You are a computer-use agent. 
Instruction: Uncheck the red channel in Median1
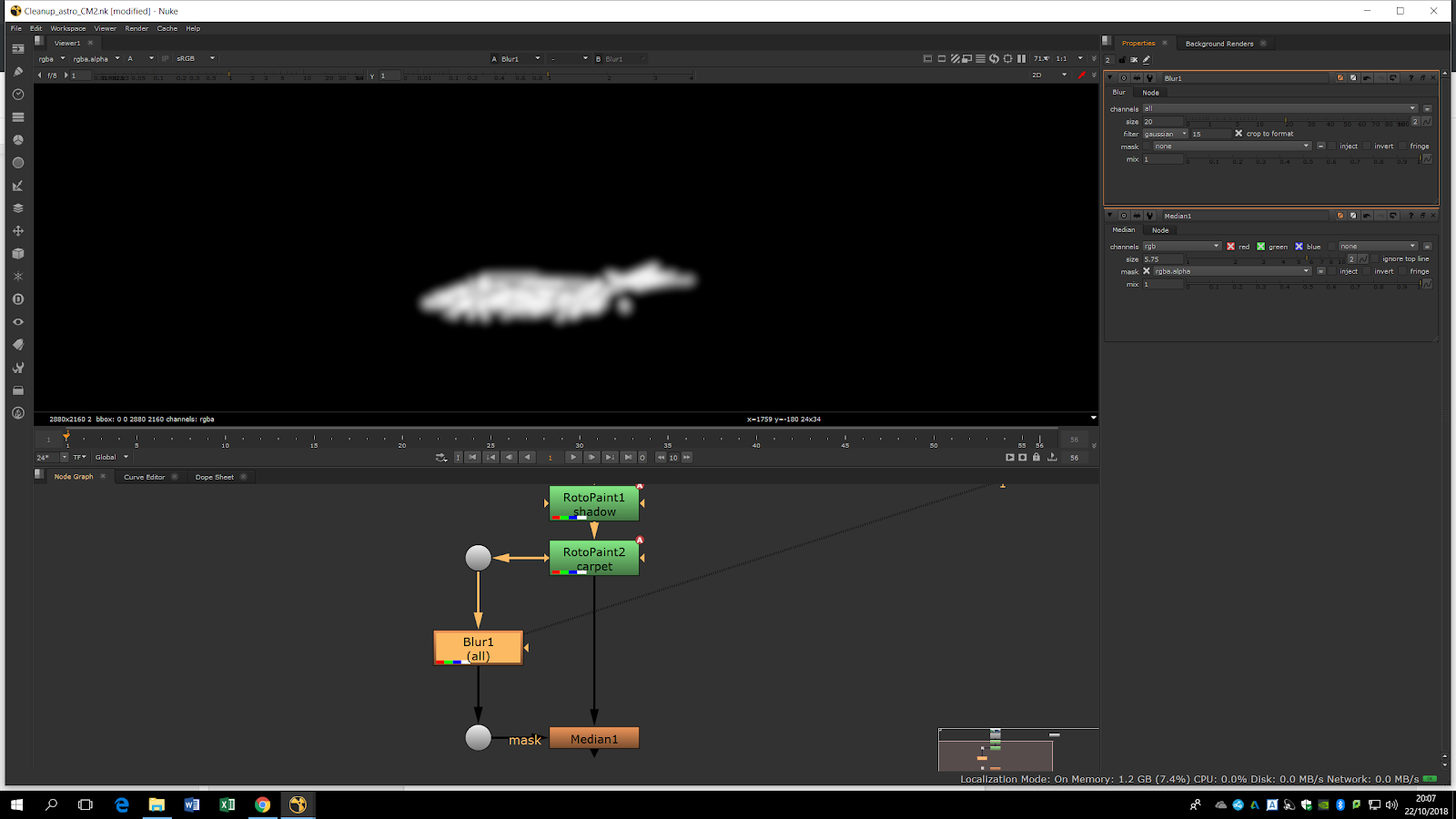pyautogui.click(x=1230, y=247)
